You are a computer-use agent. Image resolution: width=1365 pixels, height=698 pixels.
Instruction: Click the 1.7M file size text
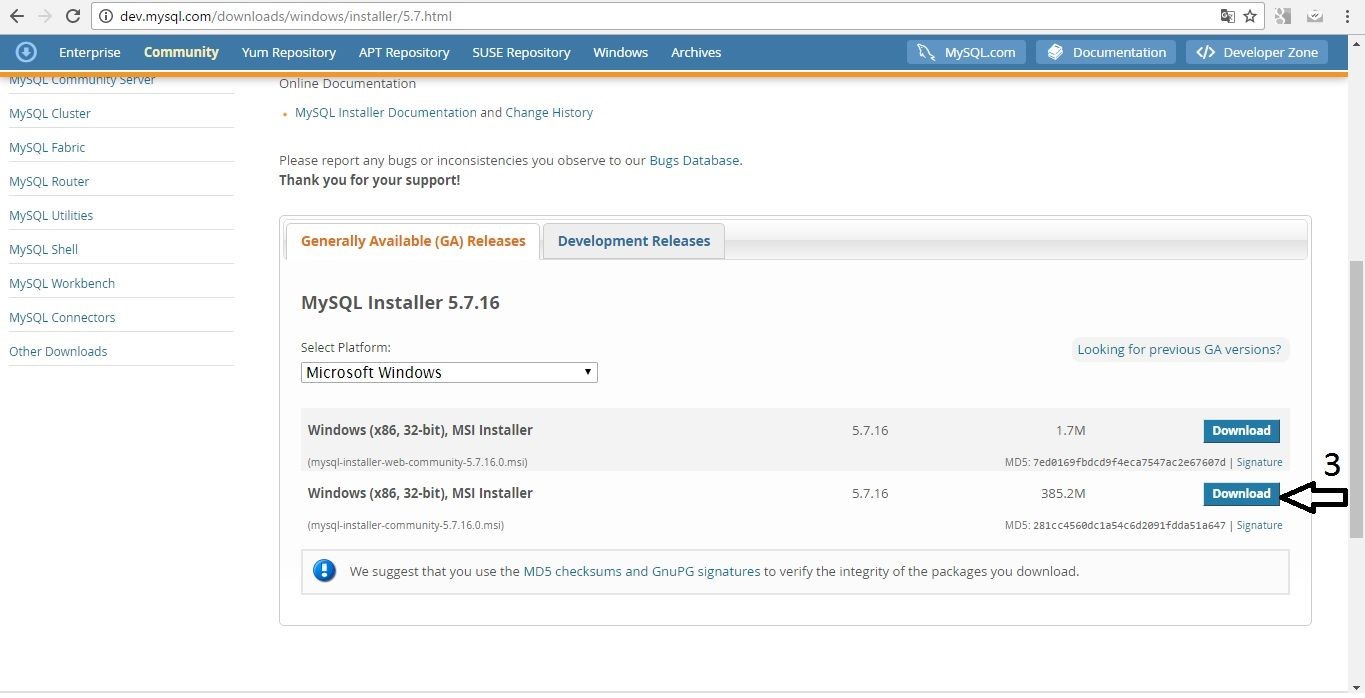point(1070,430)
